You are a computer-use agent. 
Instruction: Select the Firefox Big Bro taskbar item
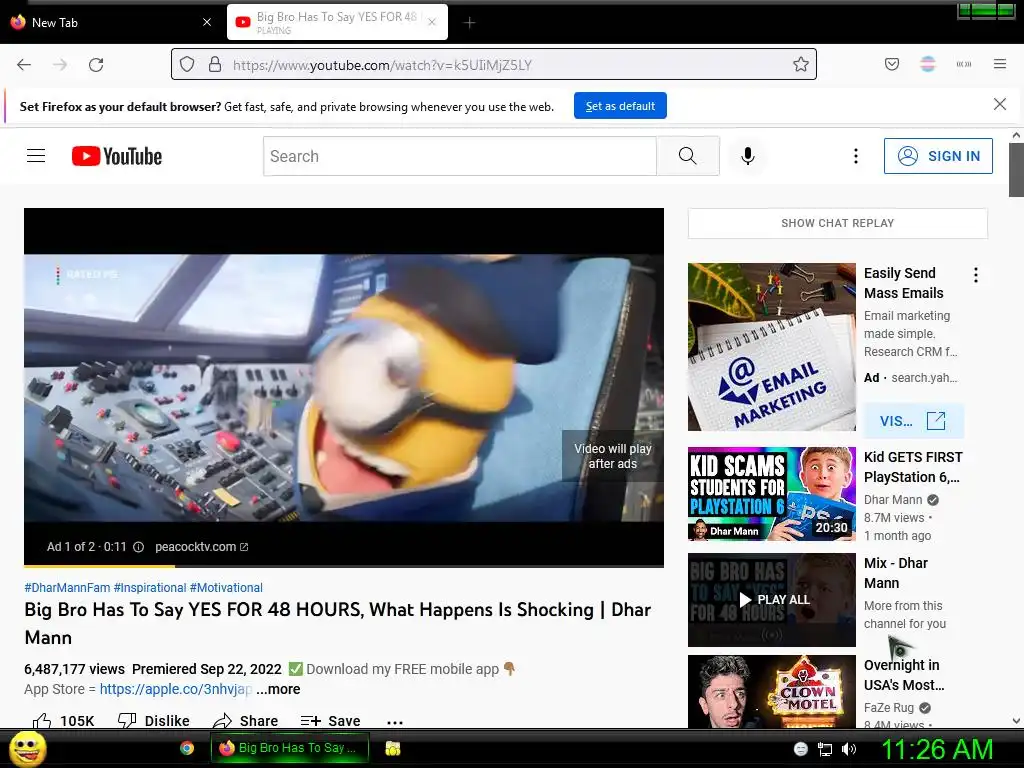click(x=290, y=748)
